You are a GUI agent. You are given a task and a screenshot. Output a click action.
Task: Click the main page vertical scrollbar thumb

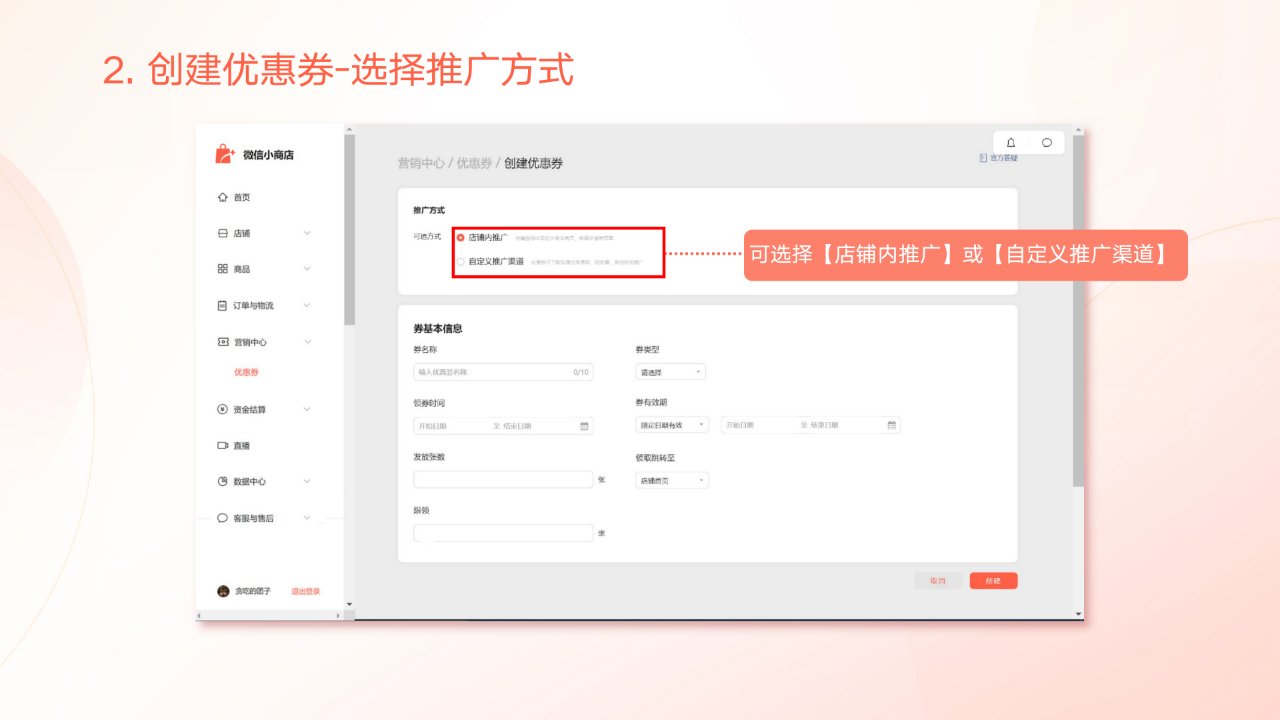pos(1078,311)
